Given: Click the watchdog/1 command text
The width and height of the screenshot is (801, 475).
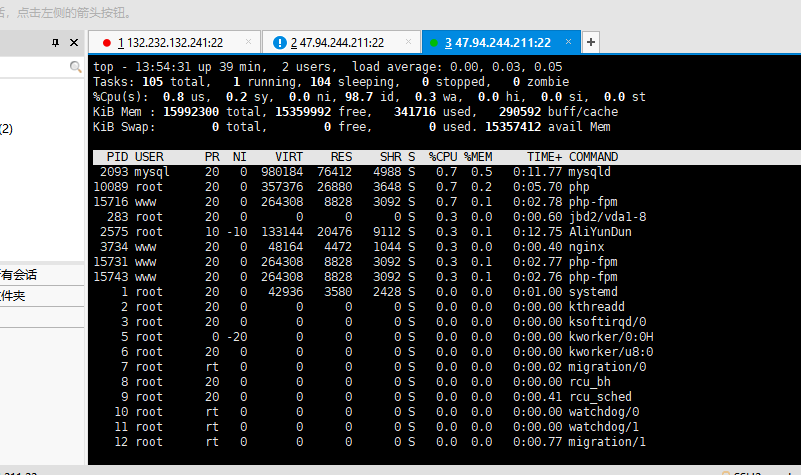Looking at the screenshot, I should pyautogui.click(x=604, y=427).
